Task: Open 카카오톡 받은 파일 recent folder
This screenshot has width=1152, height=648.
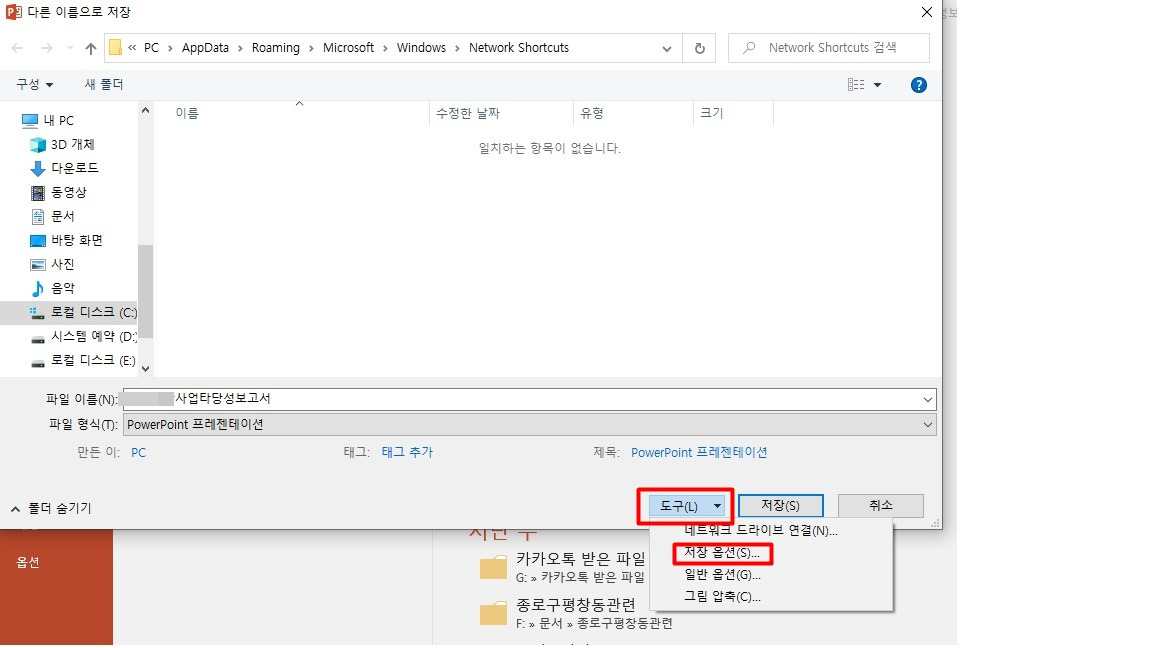Action: coord(564,567)
